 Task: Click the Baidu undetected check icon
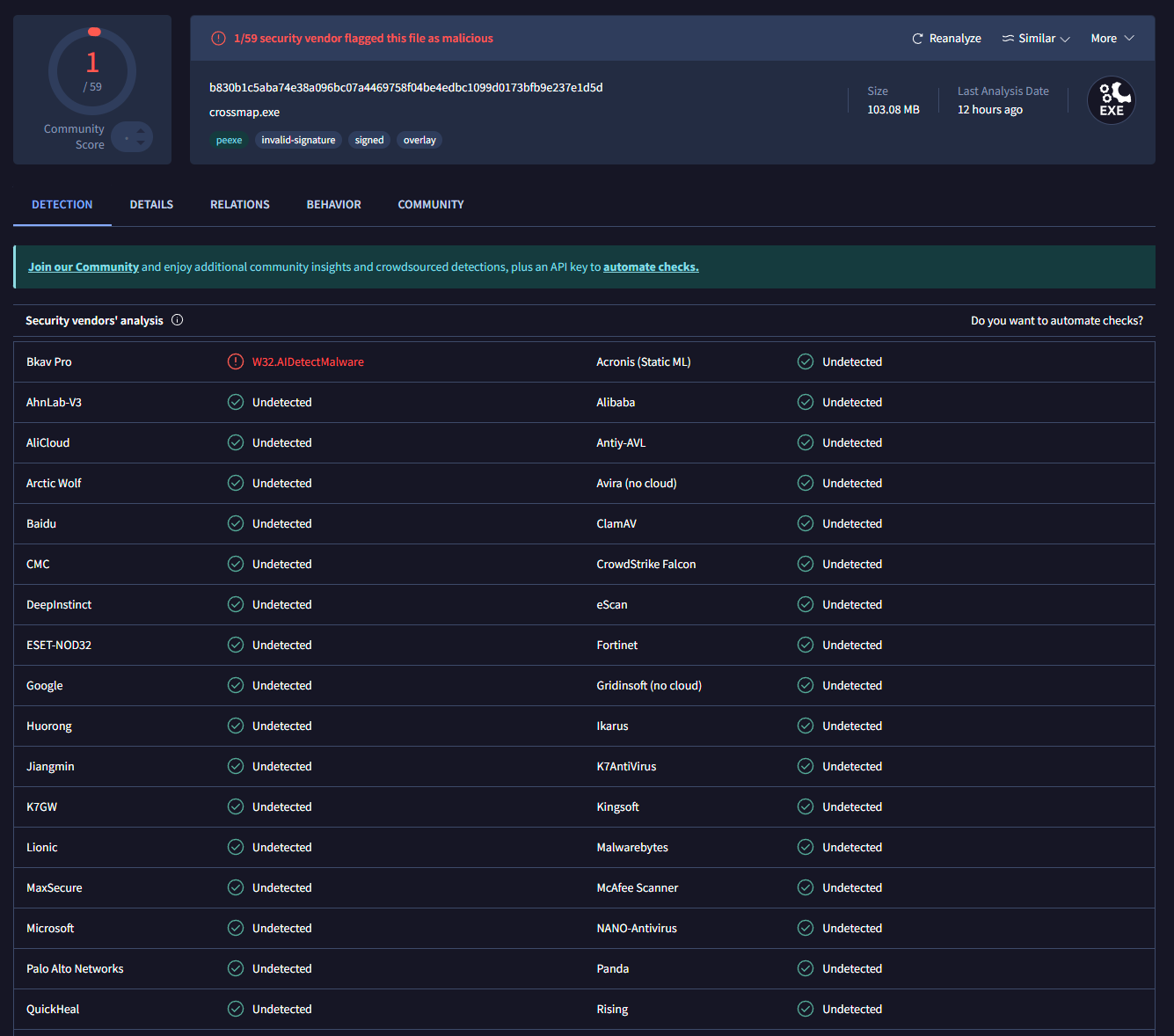pos(236,523)
